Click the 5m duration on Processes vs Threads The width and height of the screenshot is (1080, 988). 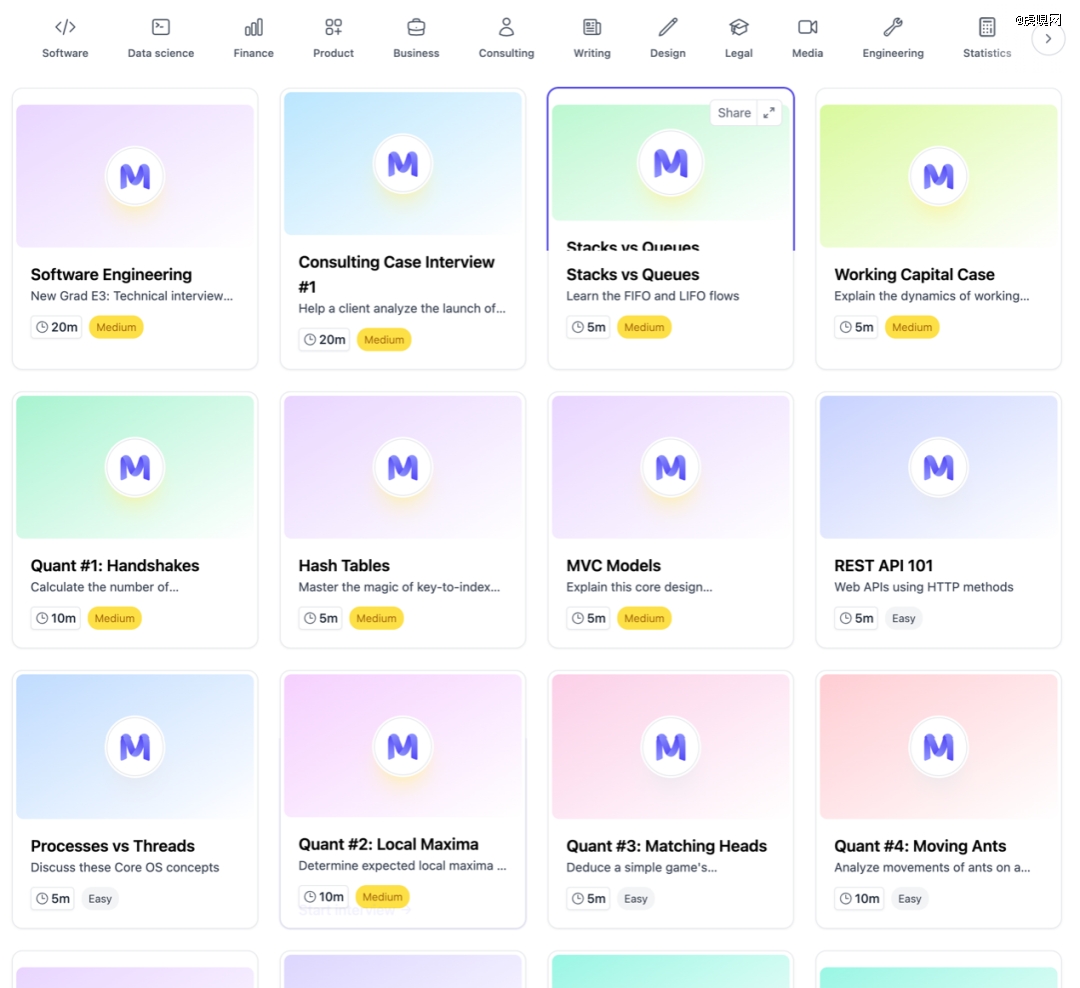(x=52, y=898)
